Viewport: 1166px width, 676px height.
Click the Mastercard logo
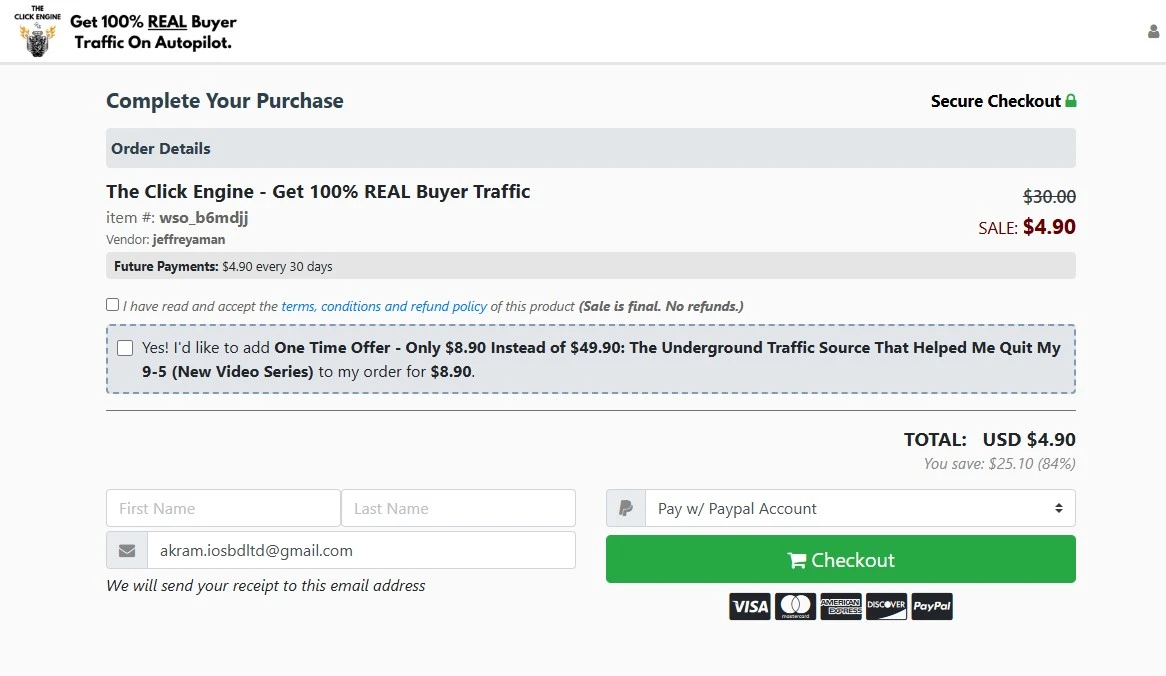click(x=795, y=606)
